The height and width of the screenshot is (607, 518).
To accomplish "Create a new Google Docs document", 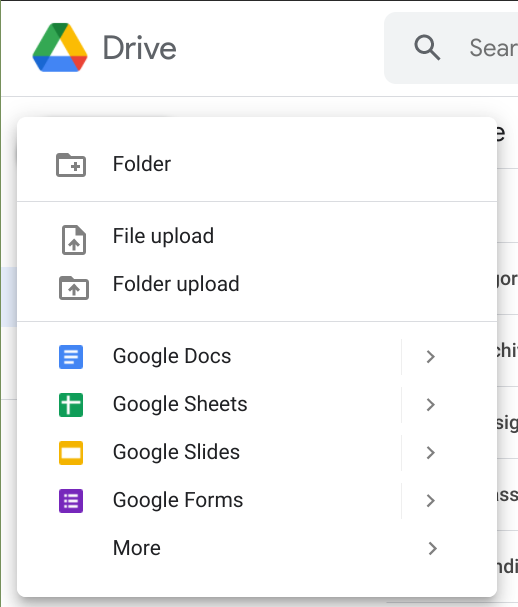I will click(209, 357).
